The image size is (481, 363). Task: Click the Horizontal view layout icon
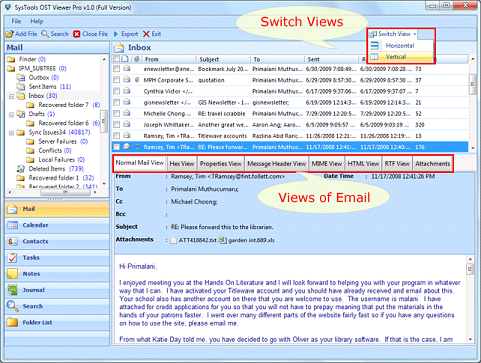coord(375,45)
